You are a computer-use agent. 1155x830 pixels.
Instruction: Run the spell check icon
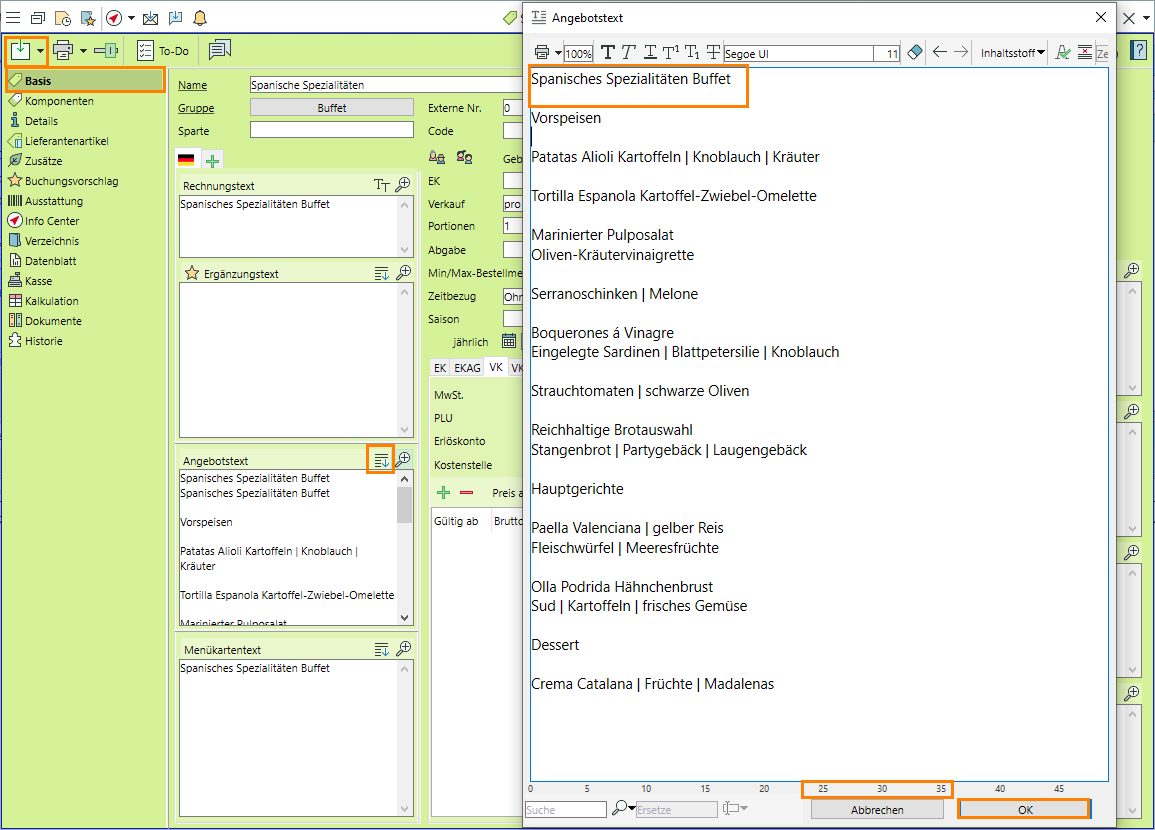click(1063, 53)
